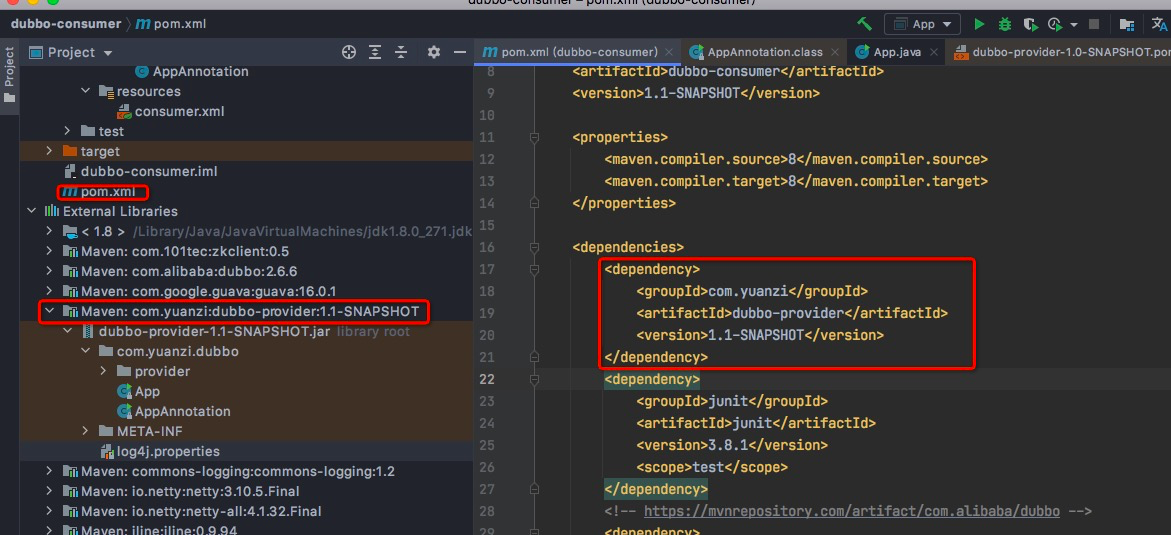Place cursor in 1.1-SNAPSHOT on line 20

pyautogui.click(x=756, y=335)
